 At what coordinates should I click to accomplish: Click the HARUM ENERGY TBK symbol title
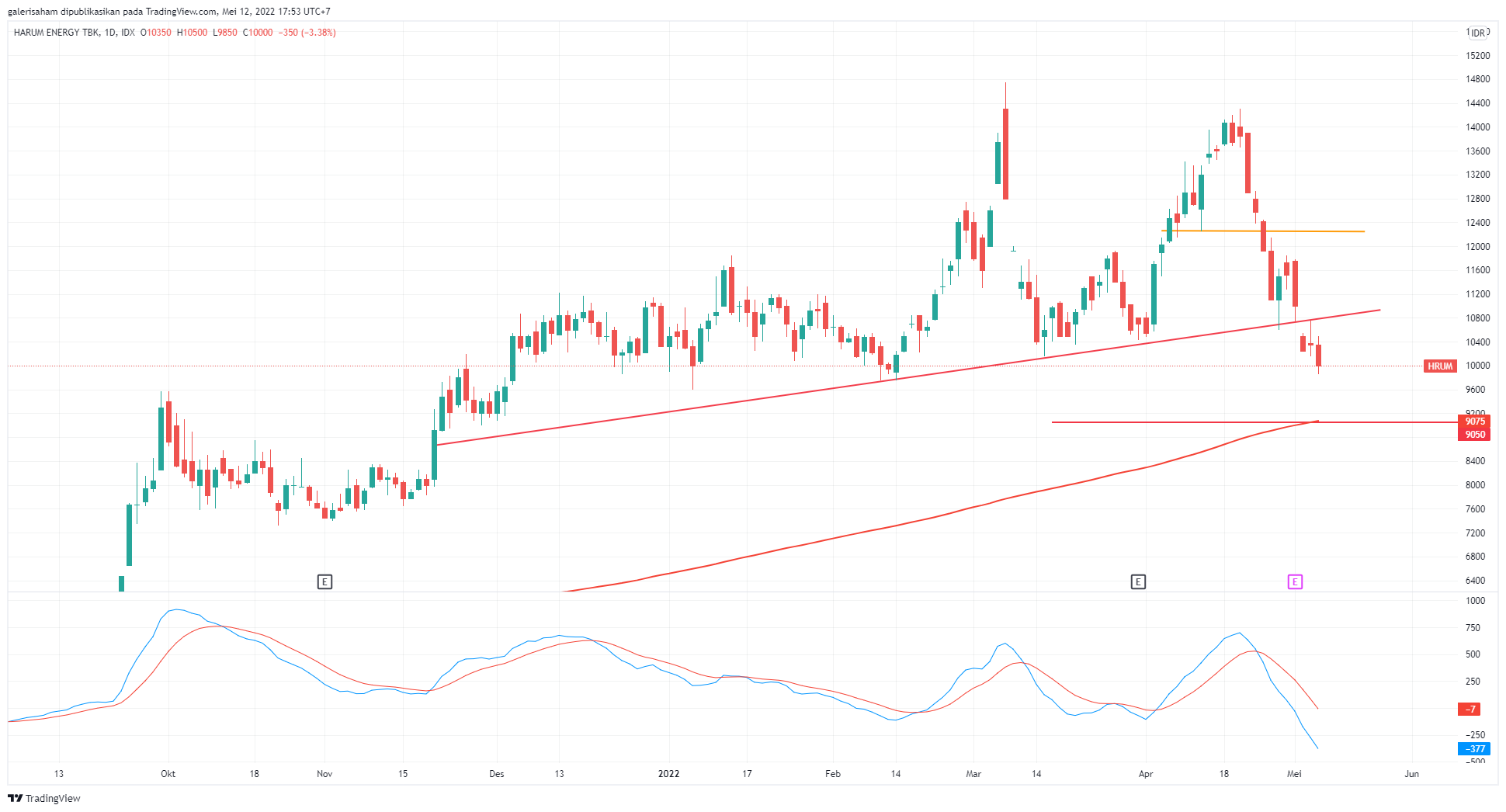click(x=56, y=33)
